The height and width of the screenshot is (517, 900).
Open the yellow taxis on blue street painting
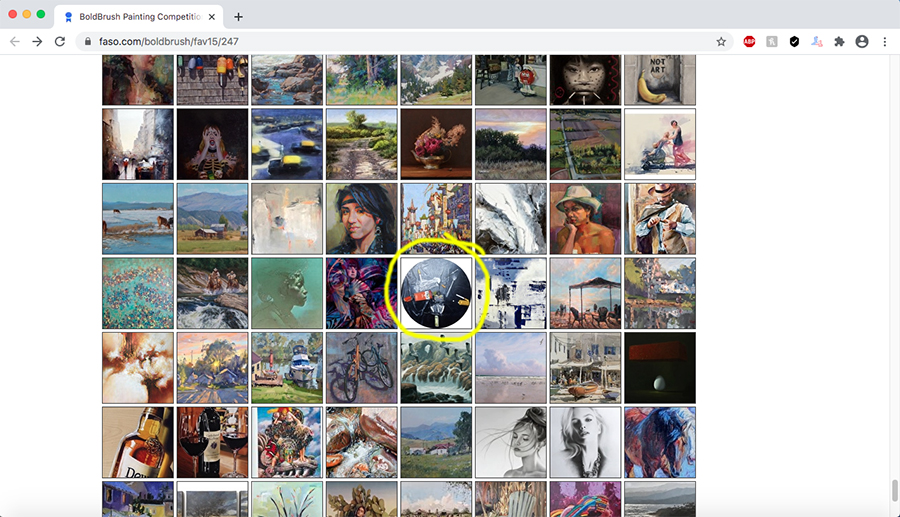pos(287,144)
